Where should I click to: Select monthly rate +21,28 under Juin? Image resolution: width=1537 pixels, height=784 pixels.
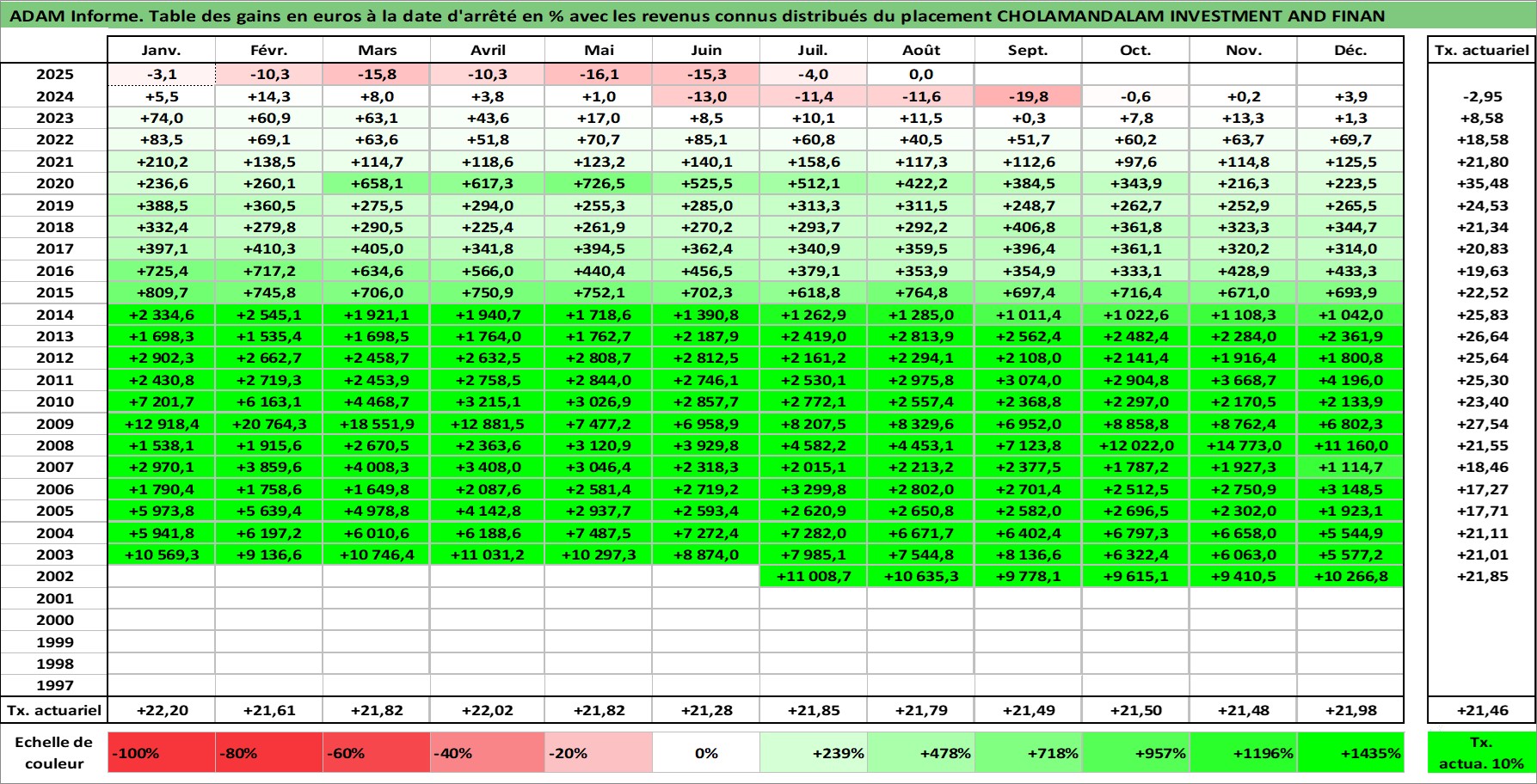[706, 710]
